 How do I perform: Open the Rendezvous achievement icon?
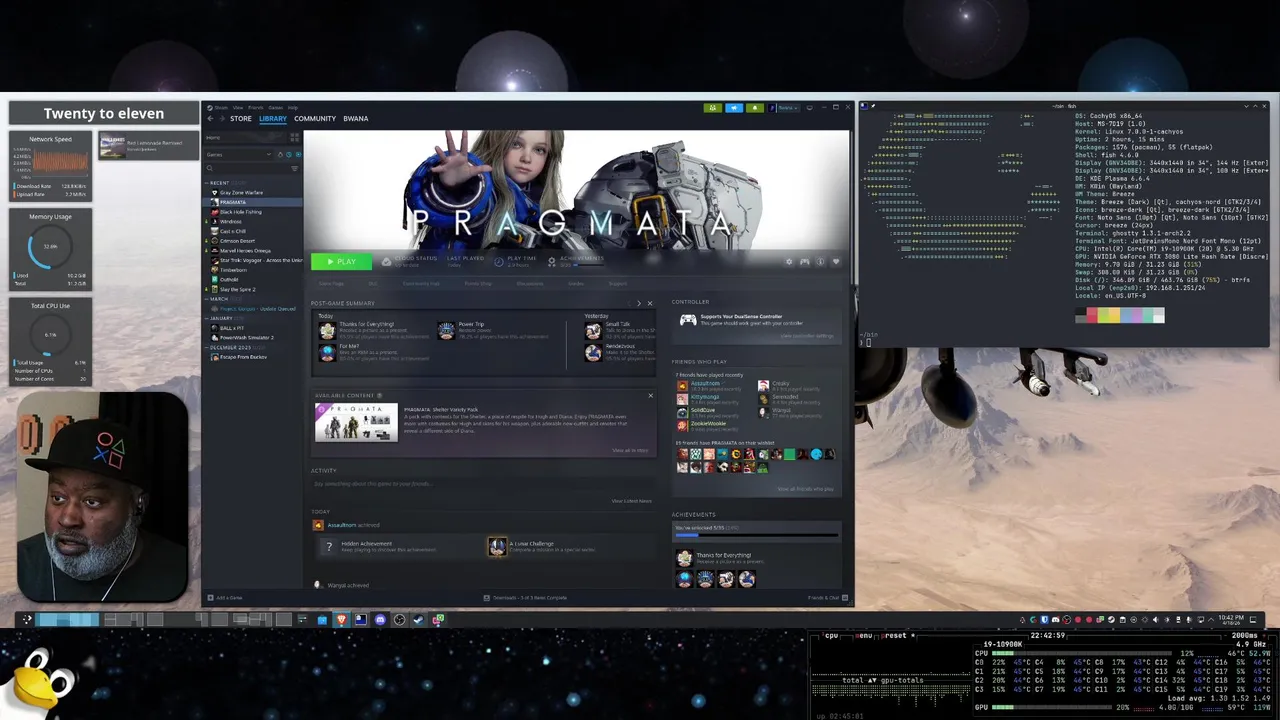(593, 352)
